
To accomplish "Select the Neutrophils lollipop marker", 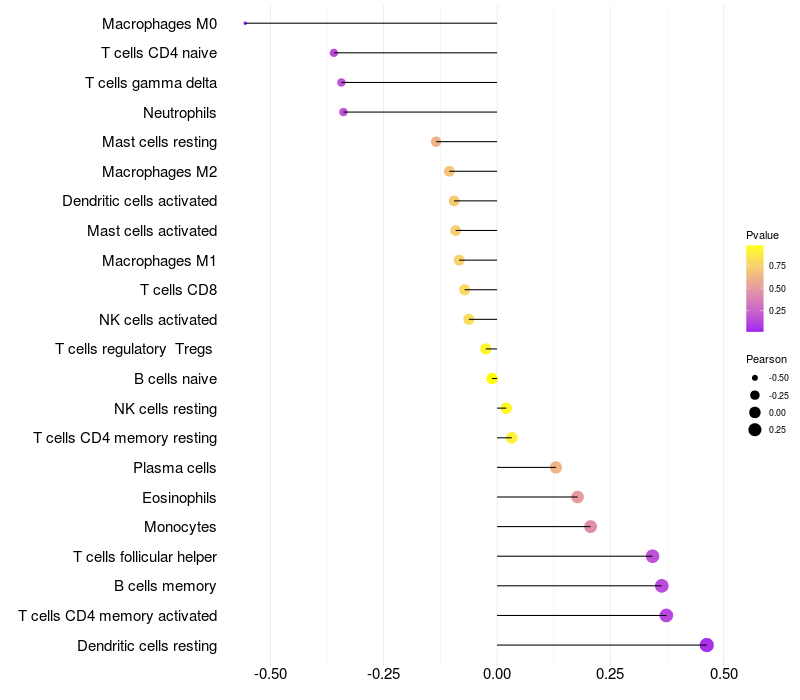I will pos(343,112).
